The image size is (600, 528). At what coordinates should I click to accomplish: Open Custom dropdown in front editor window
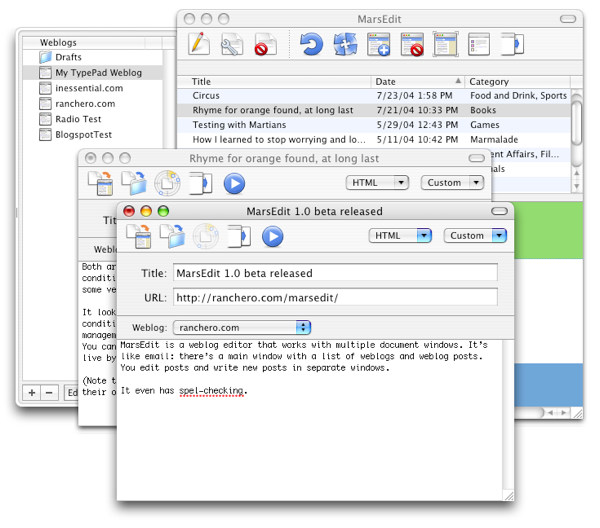coord(476,236)
